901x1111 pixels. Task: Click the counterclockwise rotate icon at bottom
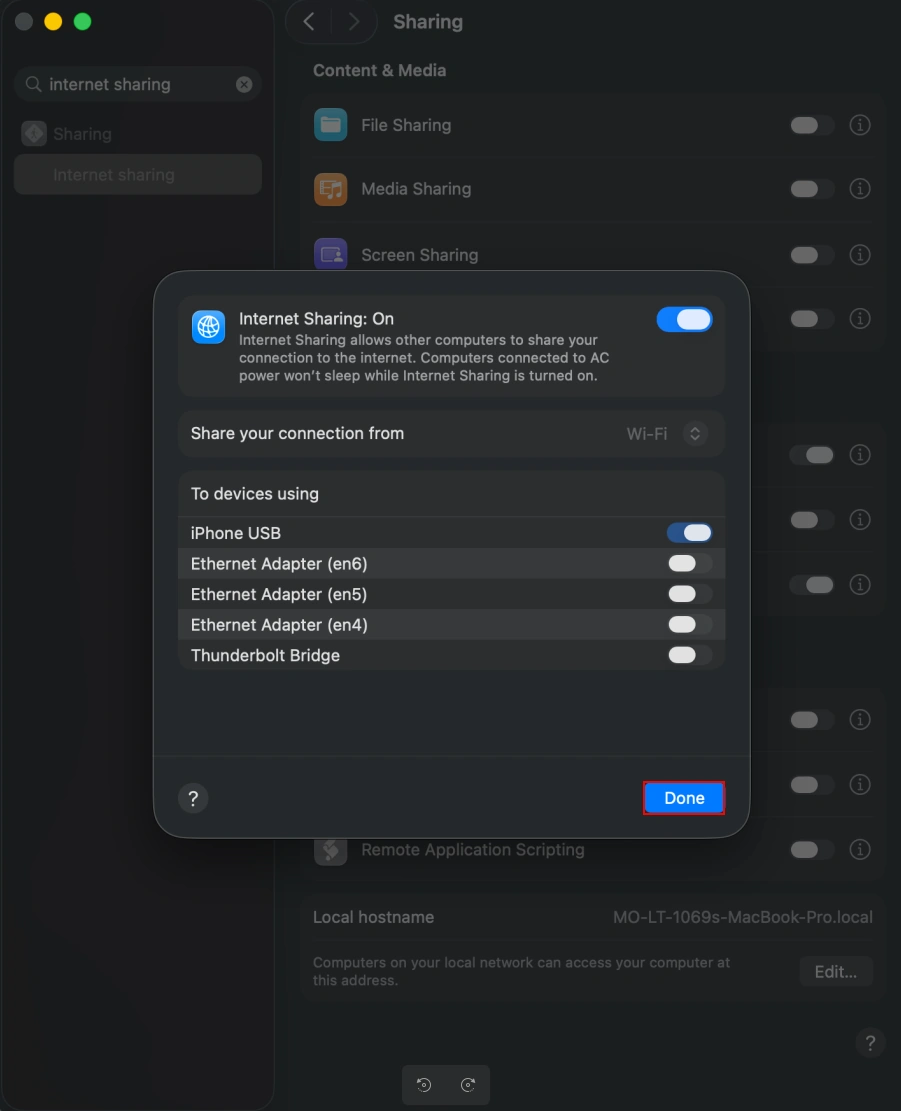(424, 1084)
